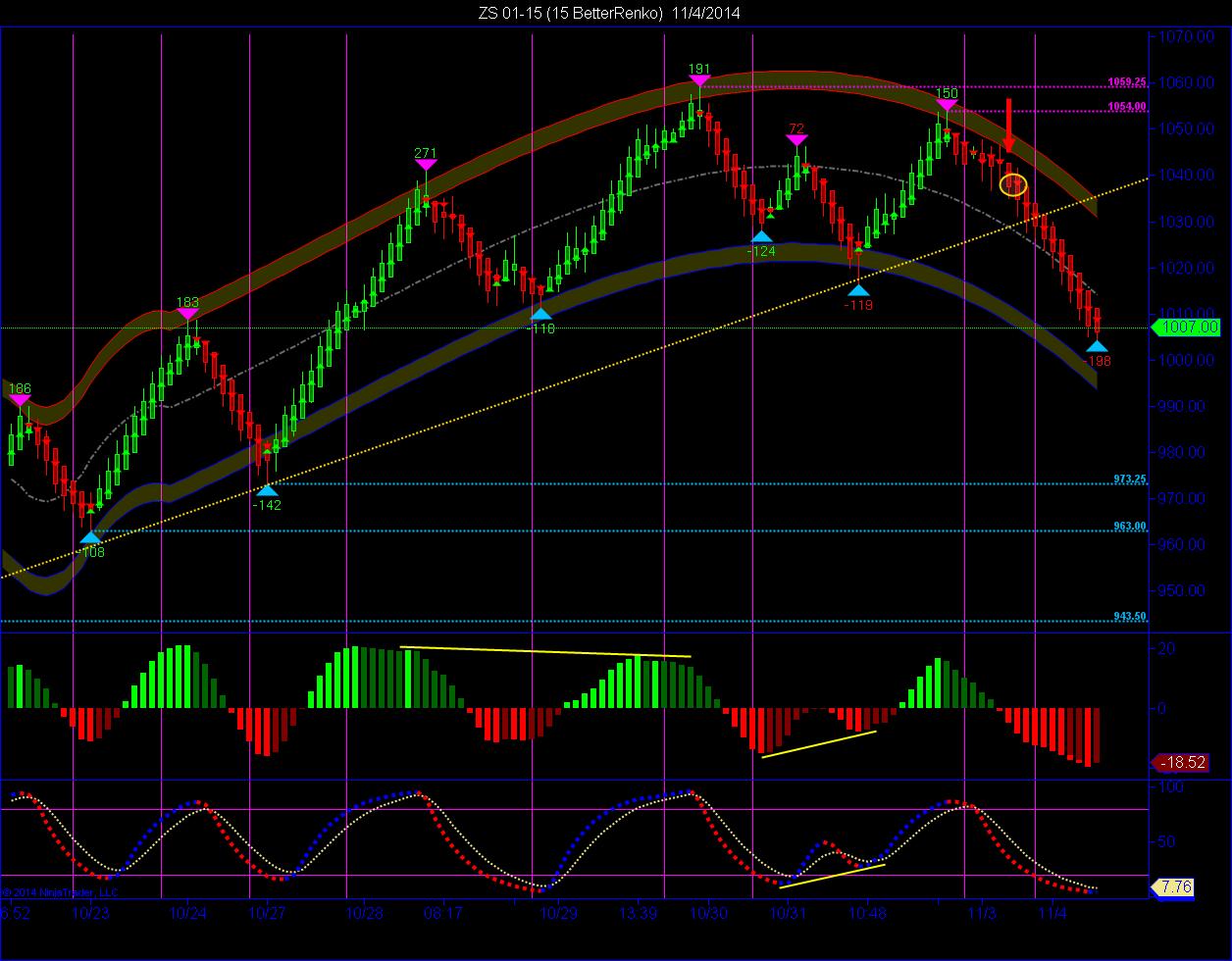This screenshot has height=961, width=1232.
Task: Select the magenta triangle marker labeled 150
Action: [x=947, y=104]
